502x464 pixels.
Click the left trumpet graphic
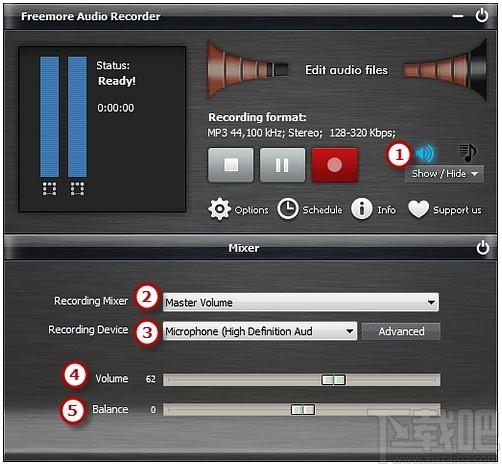[x=247, y=69]
